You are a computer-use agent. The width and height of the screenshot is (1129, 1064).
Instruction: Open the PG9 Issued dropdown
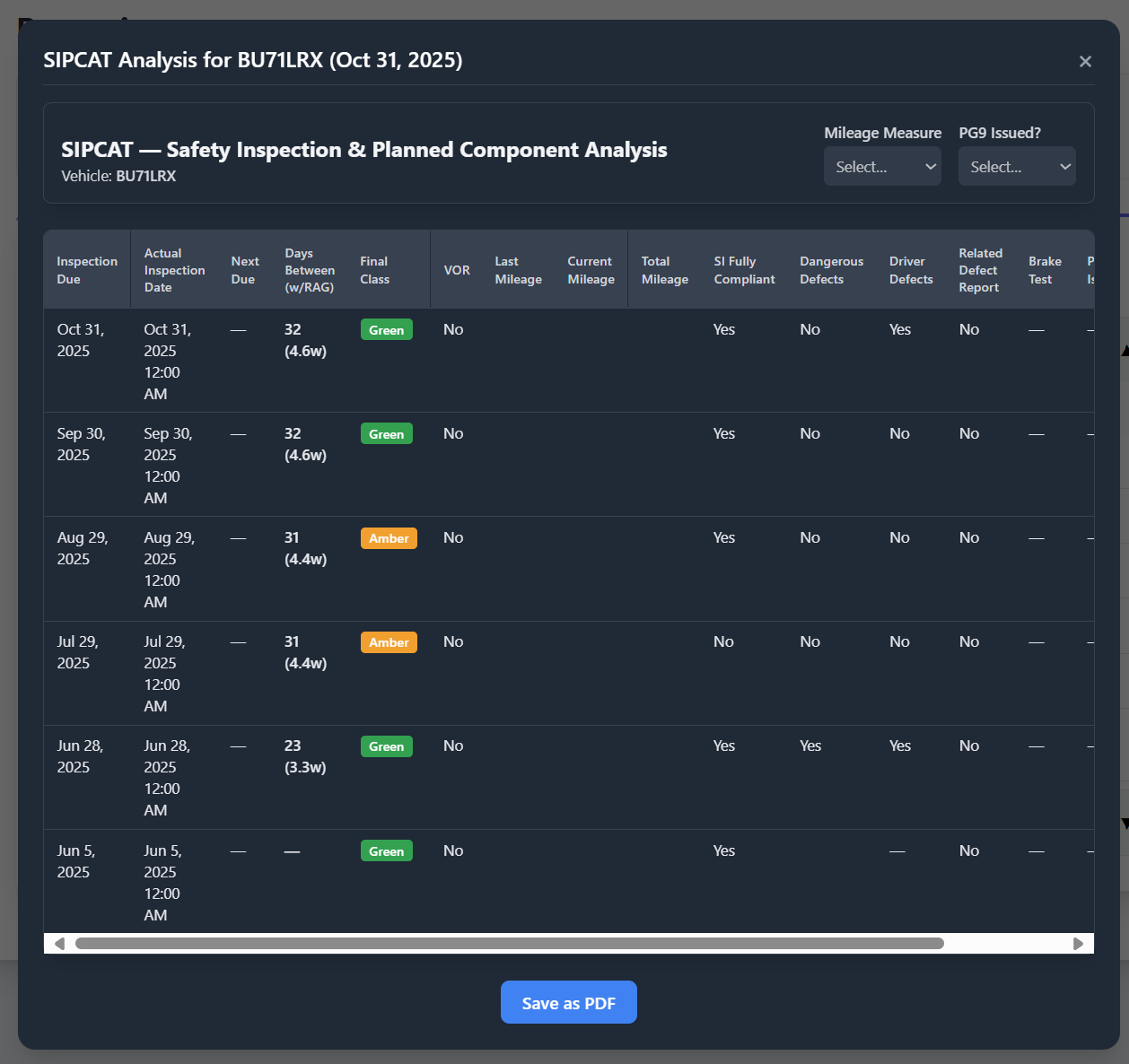tap(1016, 167)
